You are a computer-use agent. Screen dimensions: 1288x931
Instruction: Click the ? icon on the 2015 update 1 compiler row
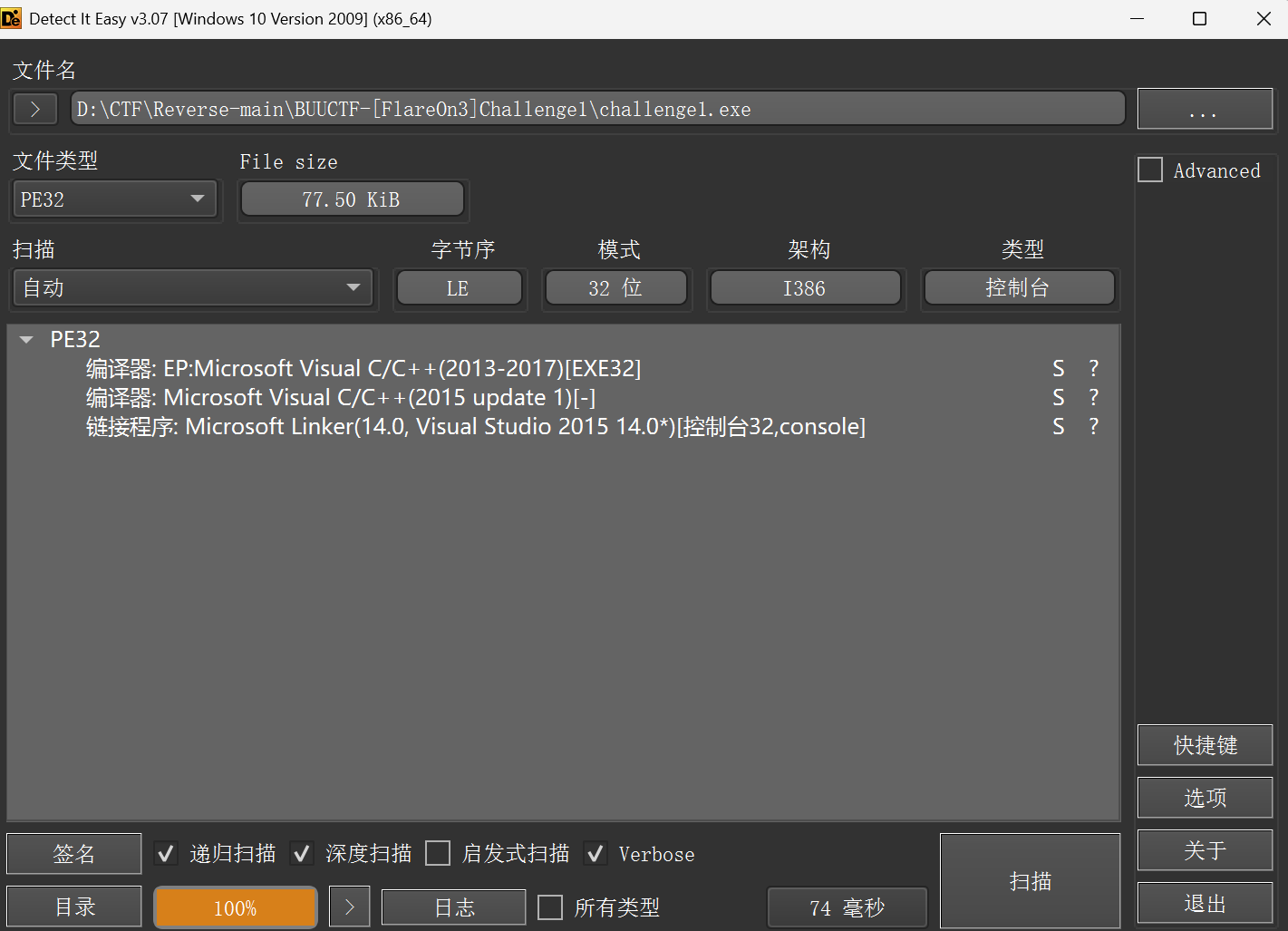click(x=1093, y=397)
